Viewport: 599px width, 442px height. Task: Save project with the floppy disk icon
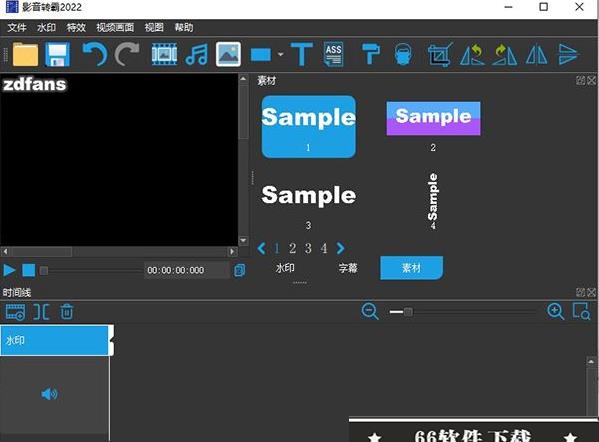tap(58, 55)
